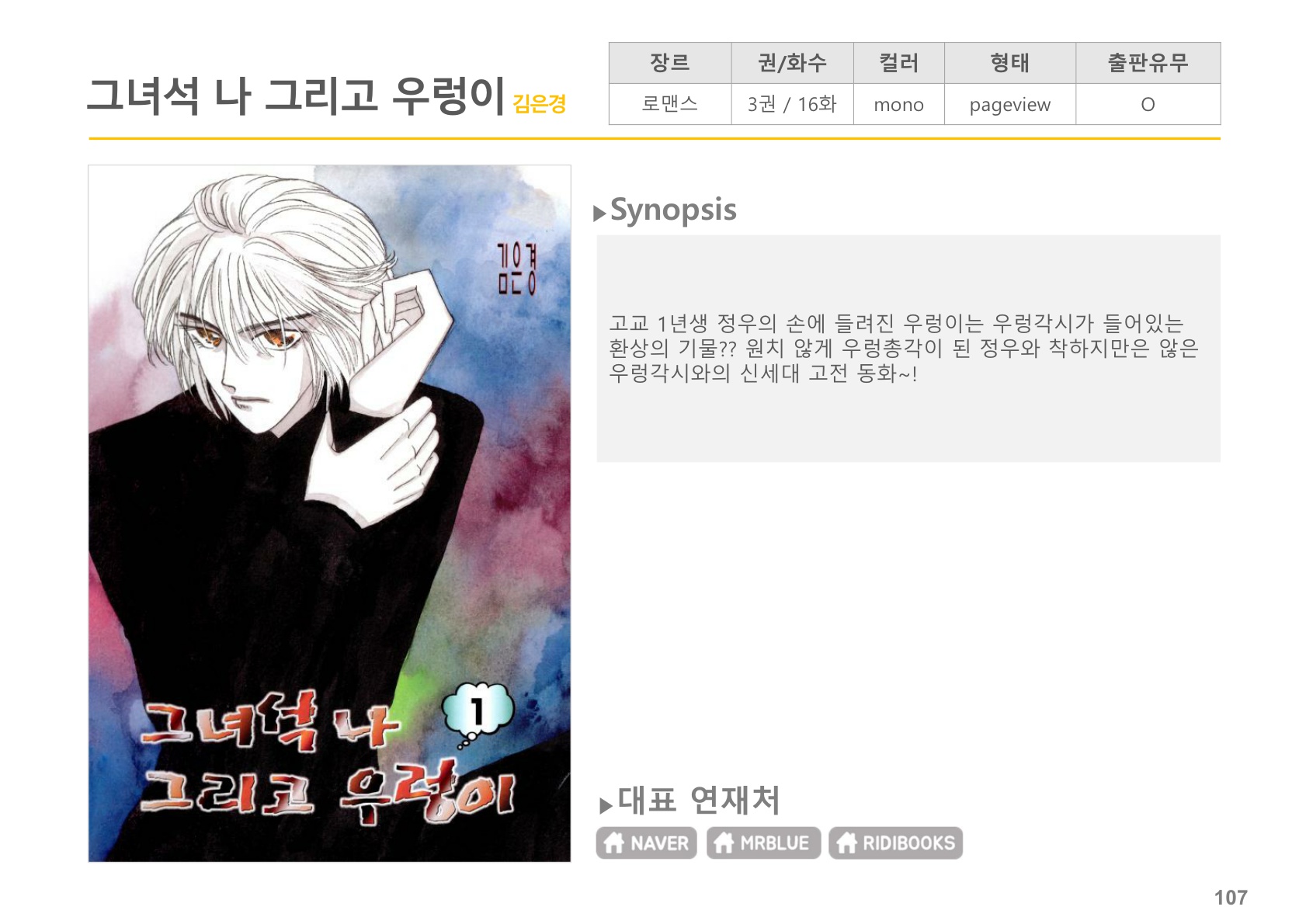This screenshot has width=1306, height=924.
Task: Click the title 그녀석 나 그리고 우렁이
Action: click(297, 96)
